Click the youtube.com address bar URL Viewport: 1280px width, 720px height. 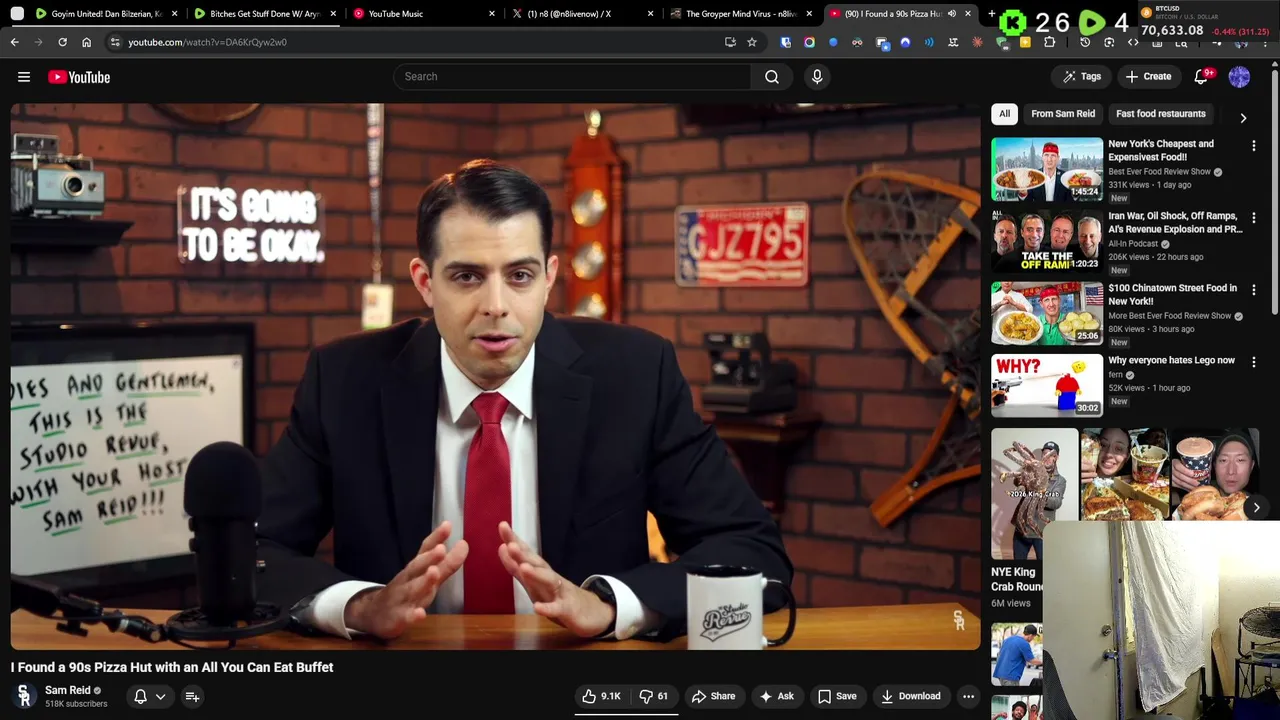(207, 42)
